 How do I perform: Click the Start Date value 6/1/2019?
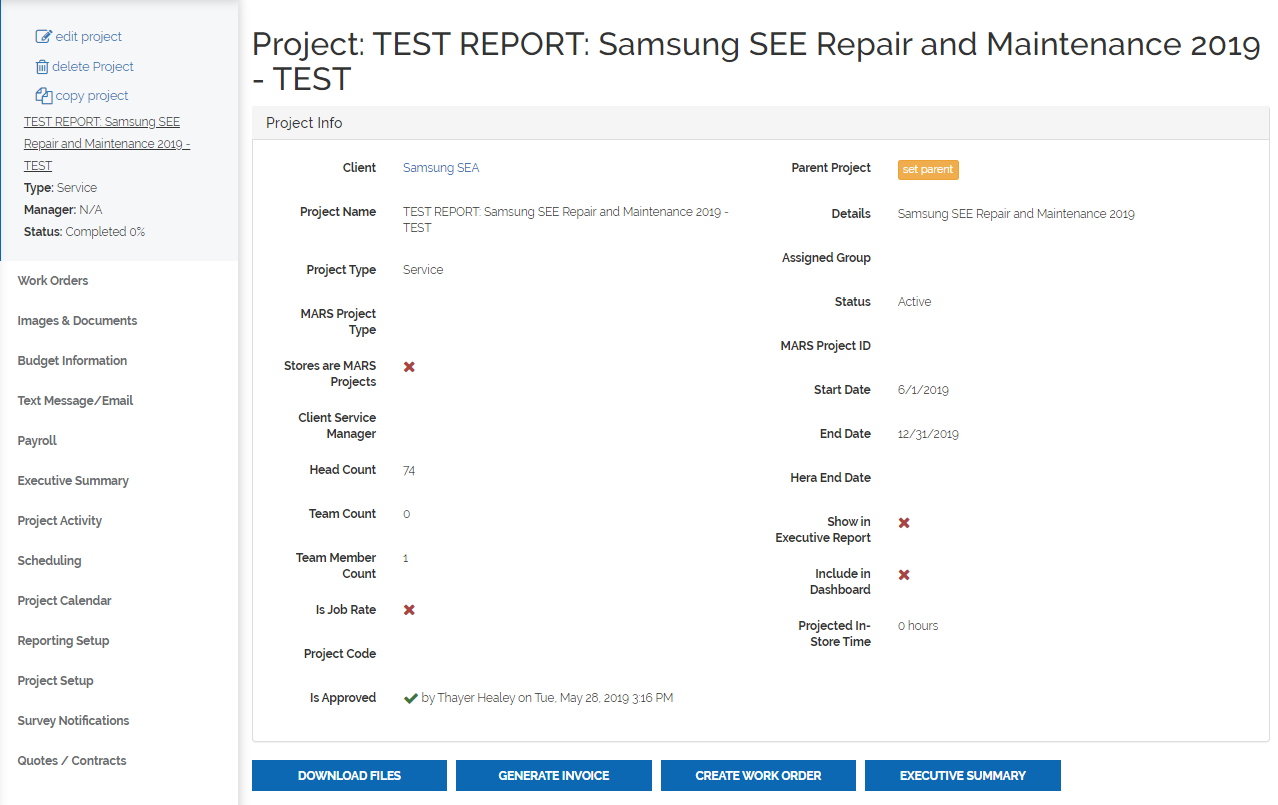[x=923, y=390]
